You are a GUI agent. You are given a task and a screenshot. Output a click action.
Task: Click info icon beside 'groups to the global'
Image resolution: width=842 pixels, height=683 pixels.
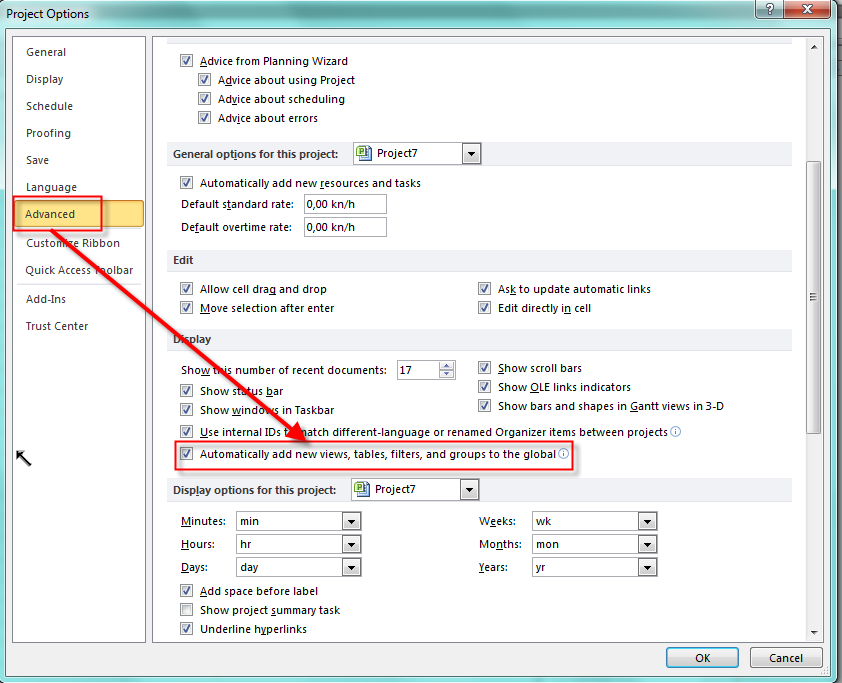[563, 454]
